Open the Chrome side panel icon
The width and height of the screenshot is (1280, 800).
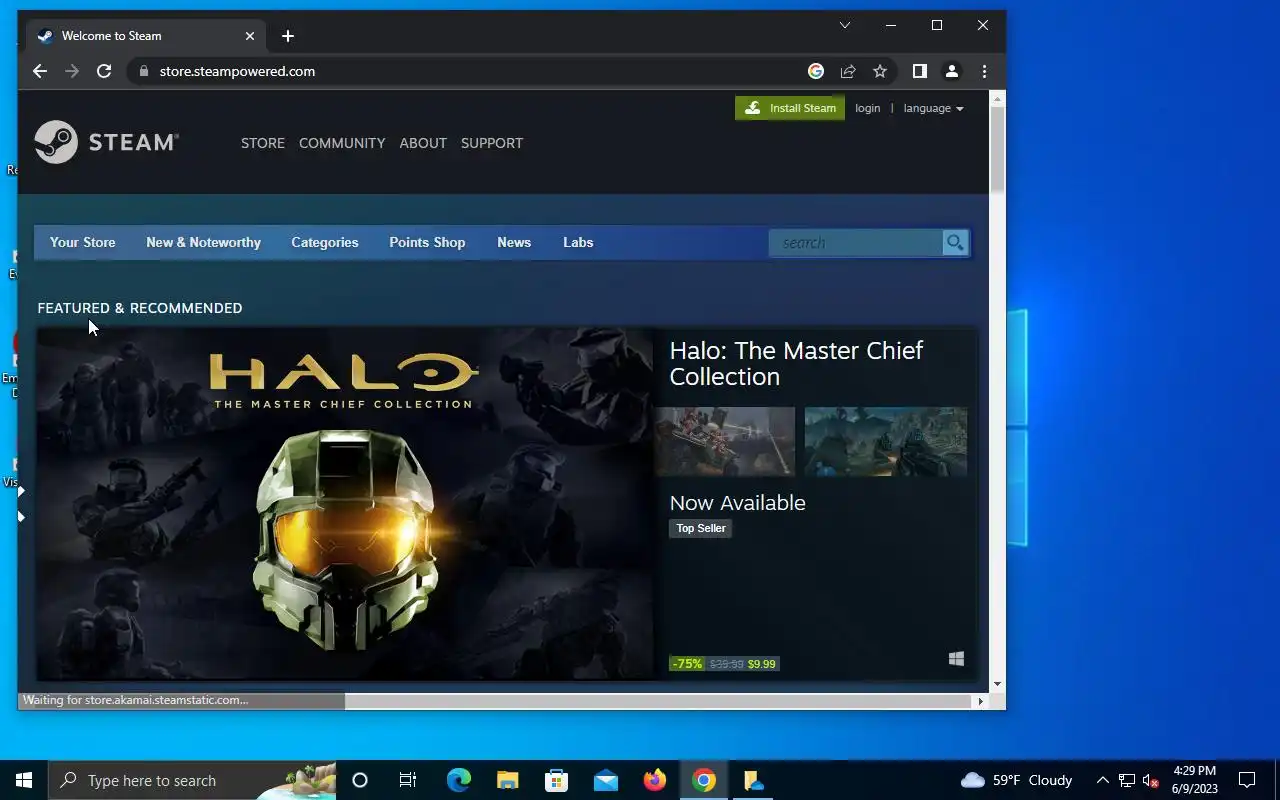tap(920, 71)
